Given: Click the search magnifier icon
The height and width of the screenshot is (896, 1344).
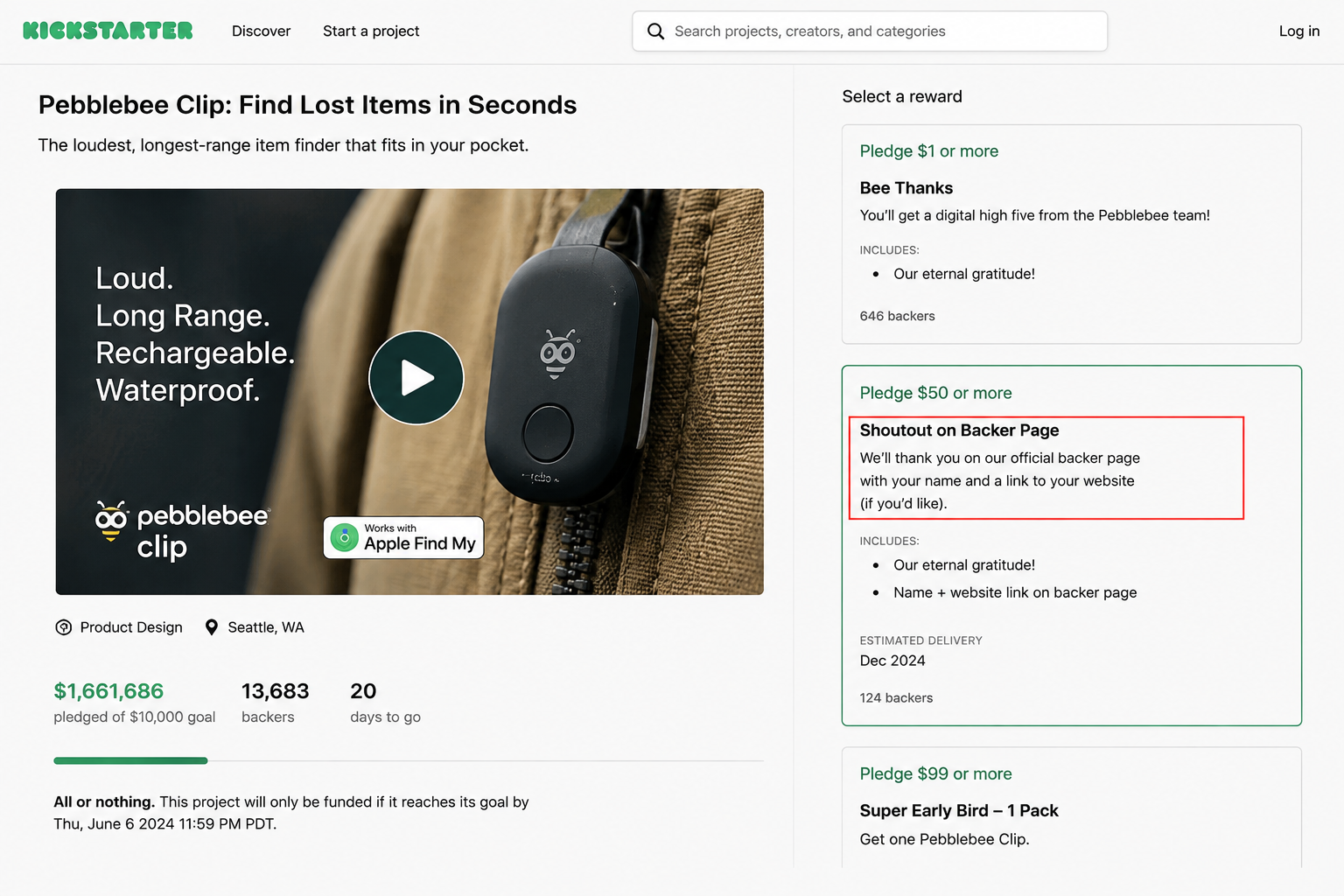Looking at the screenshot, I should click(655, 31).
